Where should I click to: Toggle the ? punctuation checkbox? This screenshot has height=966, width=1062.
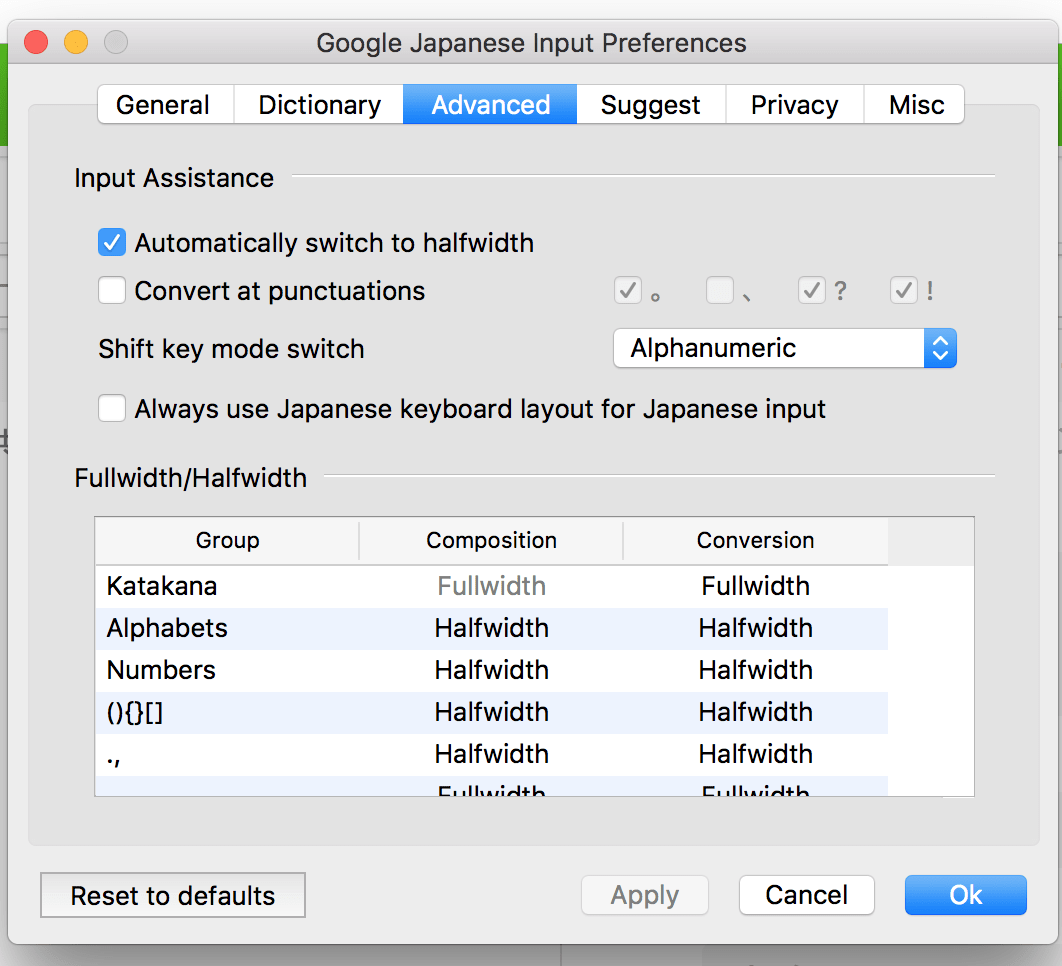click(x=811, y=291)
